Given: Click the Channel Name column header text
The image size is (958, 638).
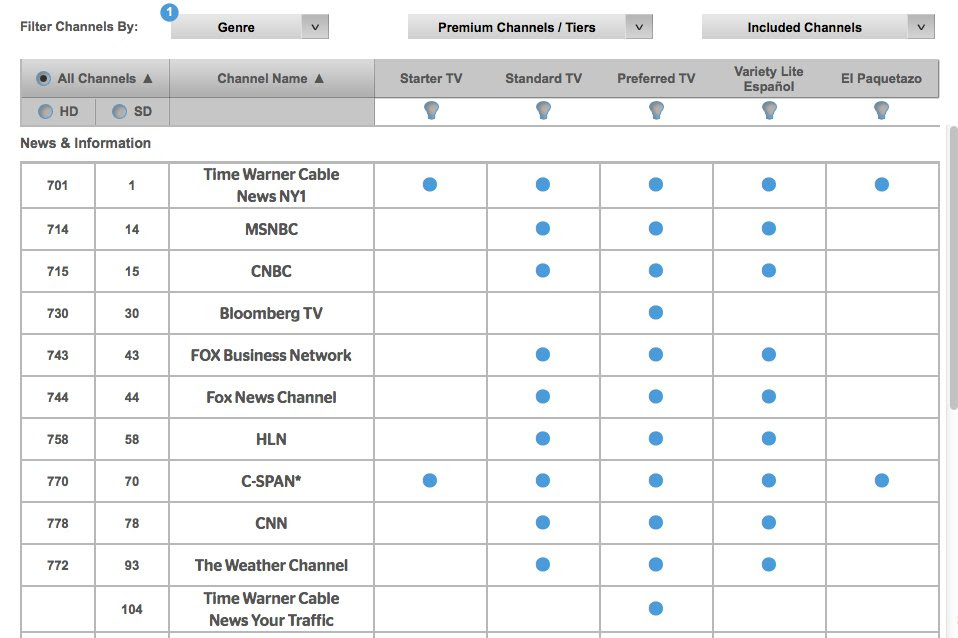Looking at the screenshot, I should pos(262,78).
